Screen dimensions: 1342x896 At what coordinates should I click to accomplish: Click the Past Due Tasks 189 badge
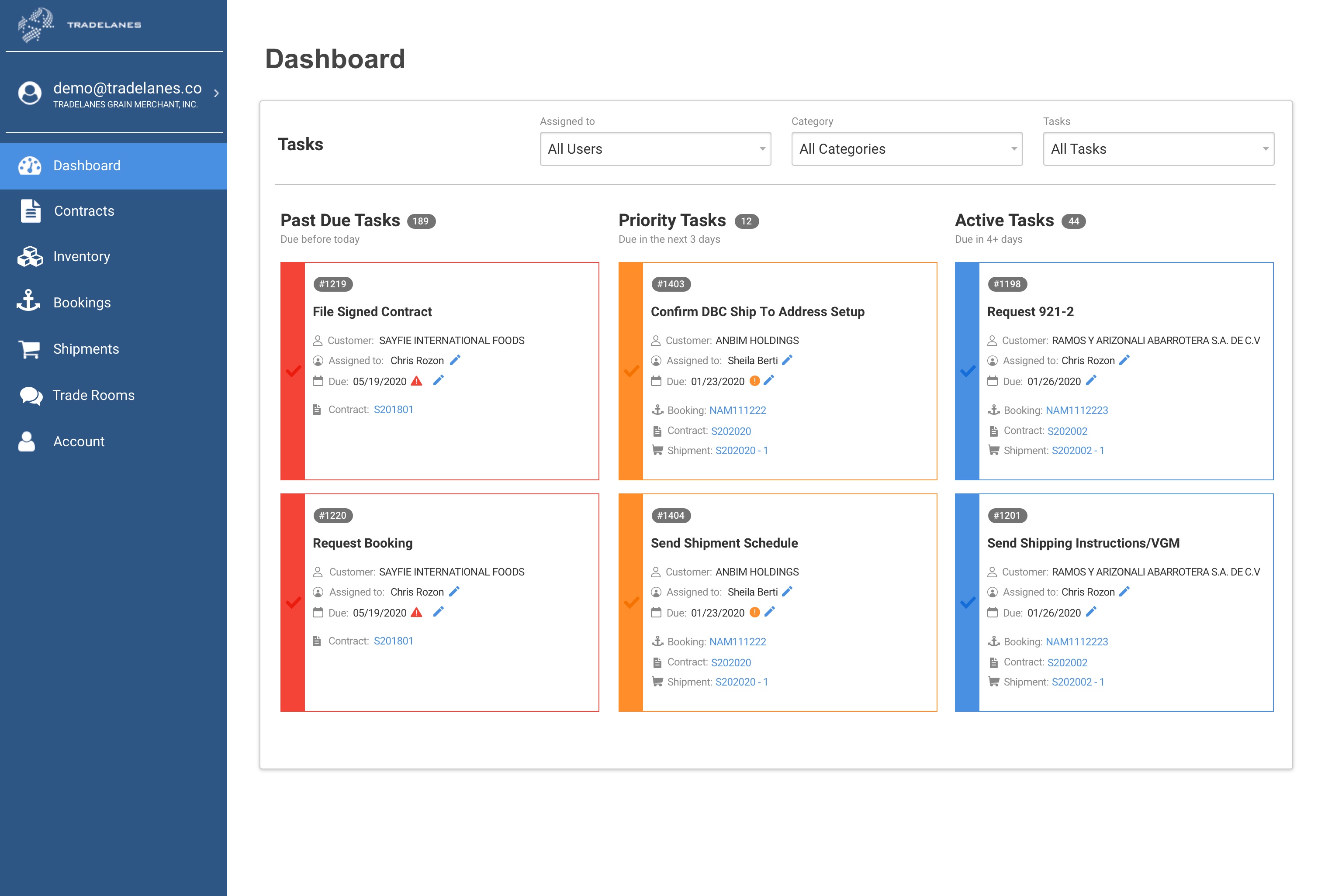pyautogui.click(x=421, y=221)
